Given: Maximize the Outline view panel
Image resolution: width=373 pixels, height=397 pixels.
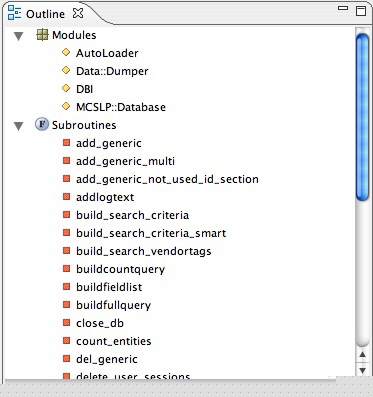Looking at the screenshot, I should [x=361, y=11].
